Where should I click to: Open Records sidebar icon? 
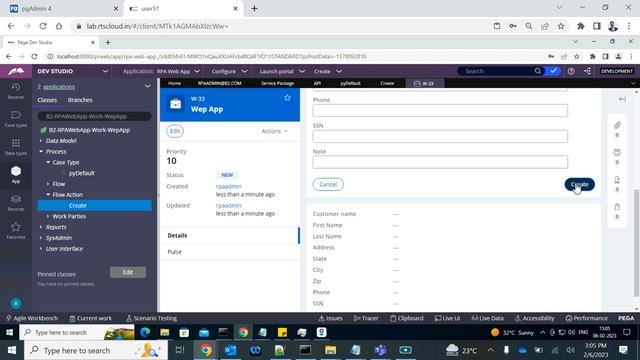pos(16,203)
